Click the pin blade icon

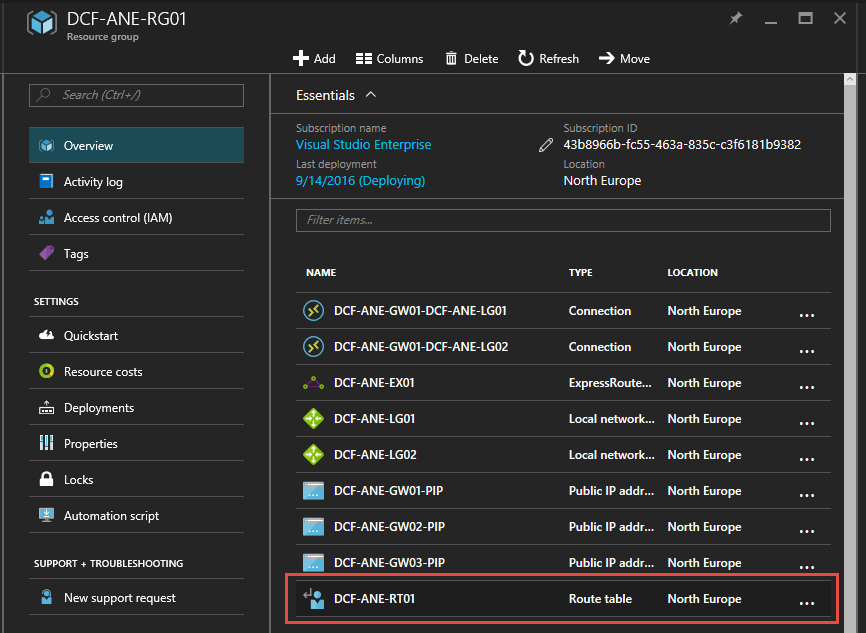click(x=736, y=19)
